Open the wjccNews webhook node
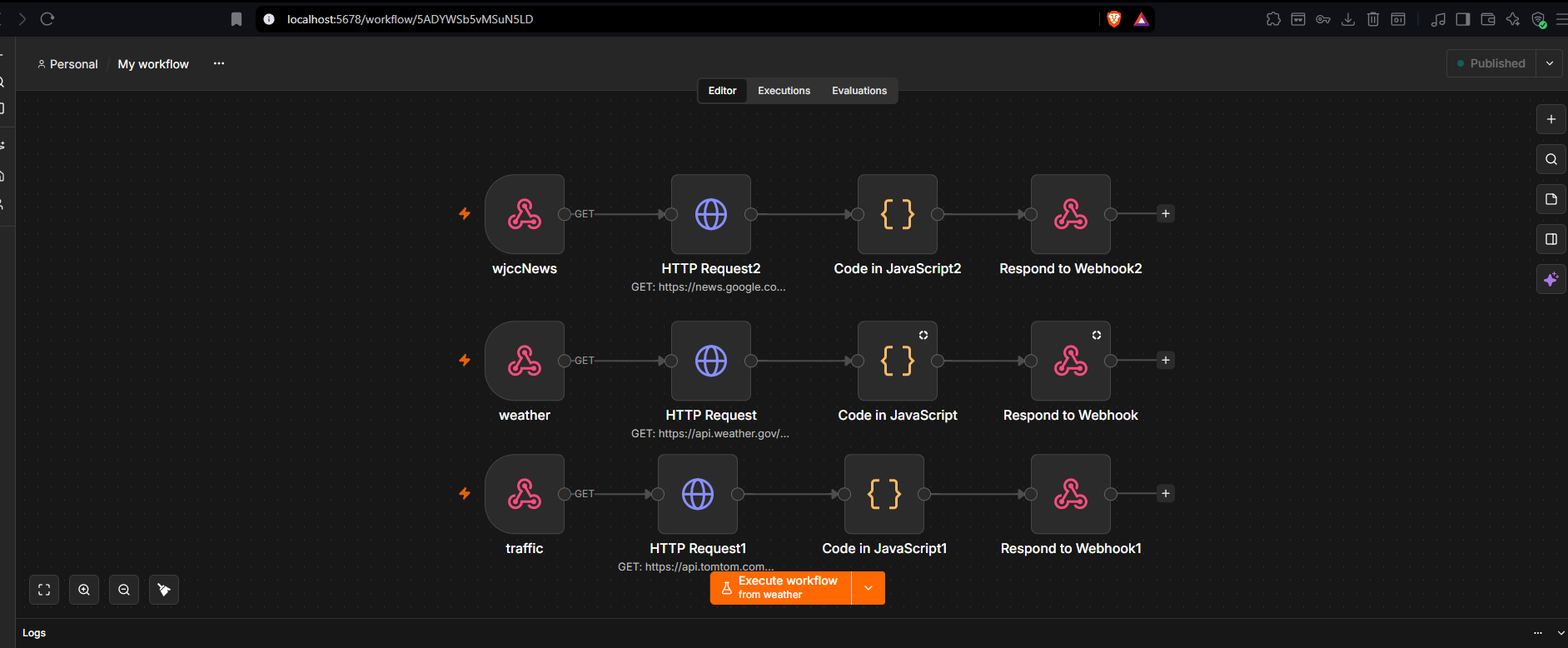Viewport: 1568px width, 648px height. [525, 214]
